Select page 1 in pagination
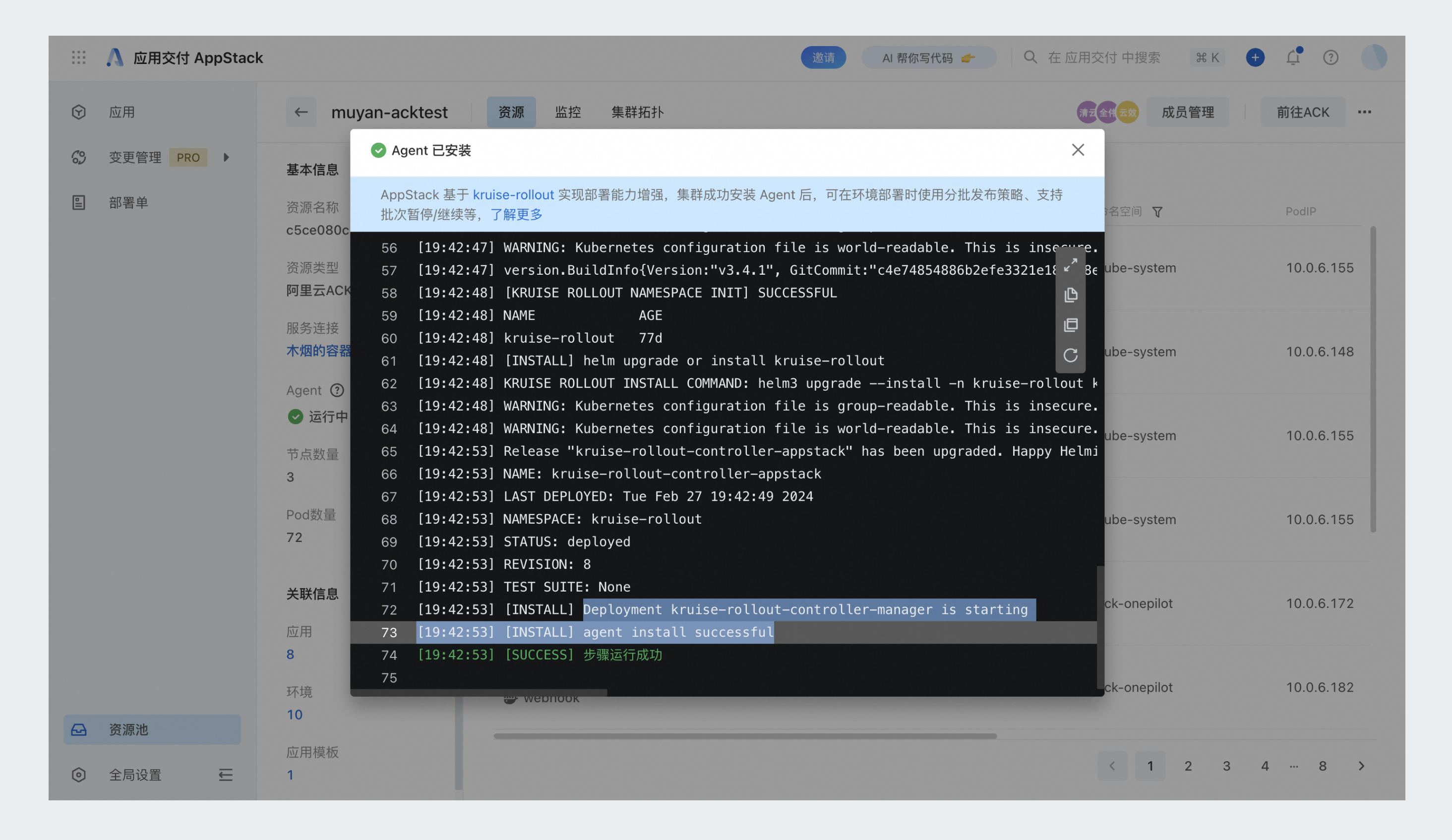This screenshot has height=840, width=1452. click(1150, 766)
